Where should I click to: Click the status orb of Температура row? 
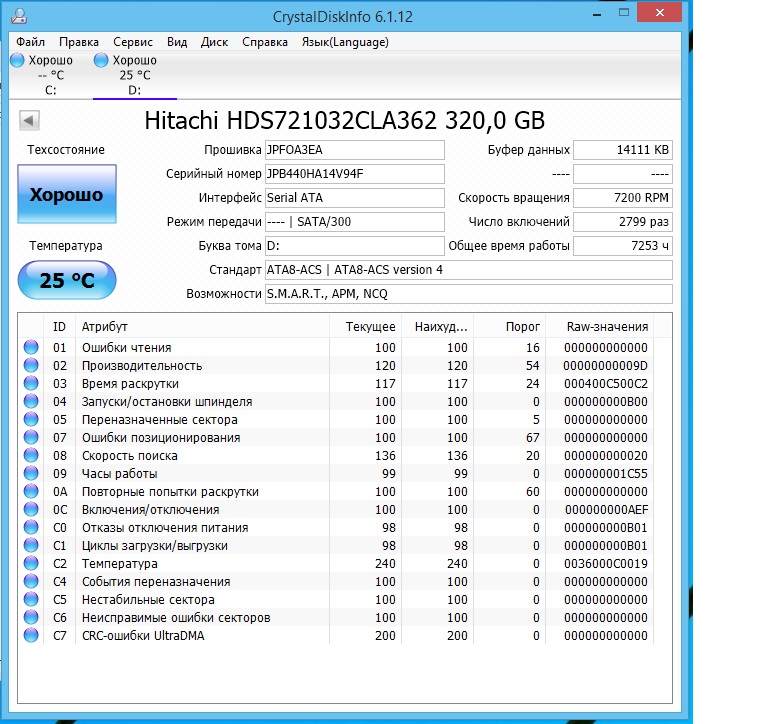point(31,564)
